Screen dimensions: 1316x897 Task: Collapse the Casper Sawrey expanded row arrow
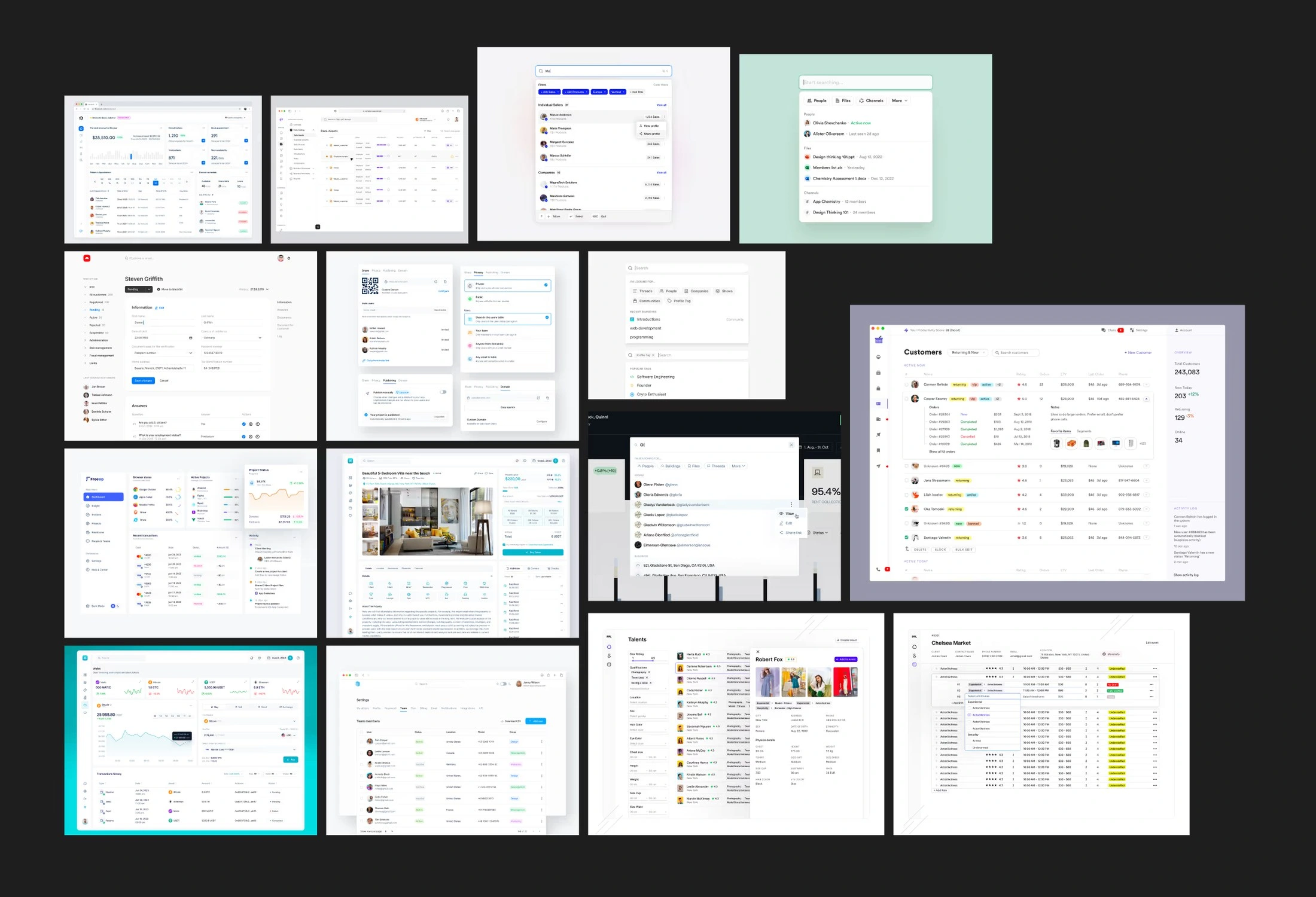1147,399
